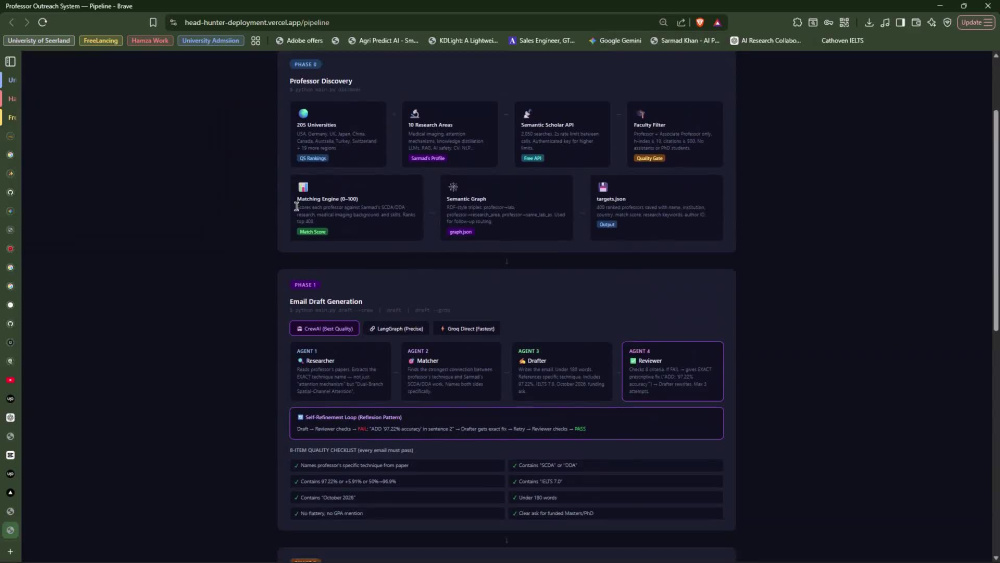Open the Google Gemini bookmark
Viewport: 1000px width, 563px height.
(615, 40)
